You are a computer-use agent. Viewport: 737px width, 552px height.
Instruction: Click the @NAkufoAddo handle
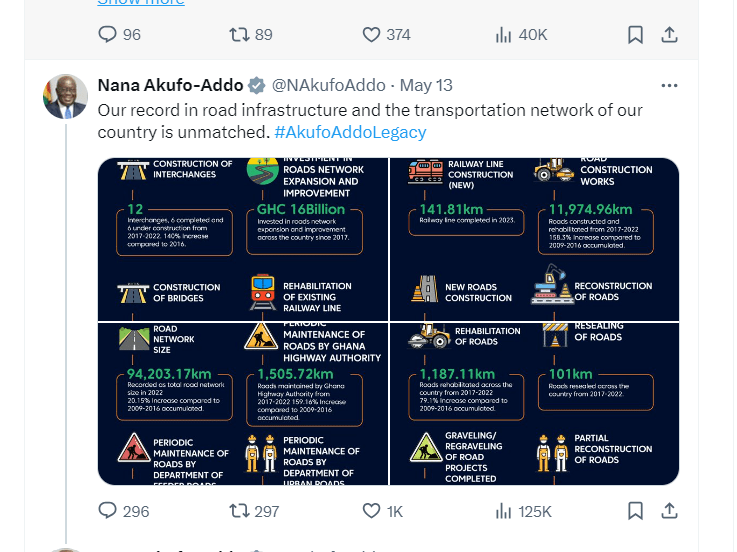click(x=328, y=85)
